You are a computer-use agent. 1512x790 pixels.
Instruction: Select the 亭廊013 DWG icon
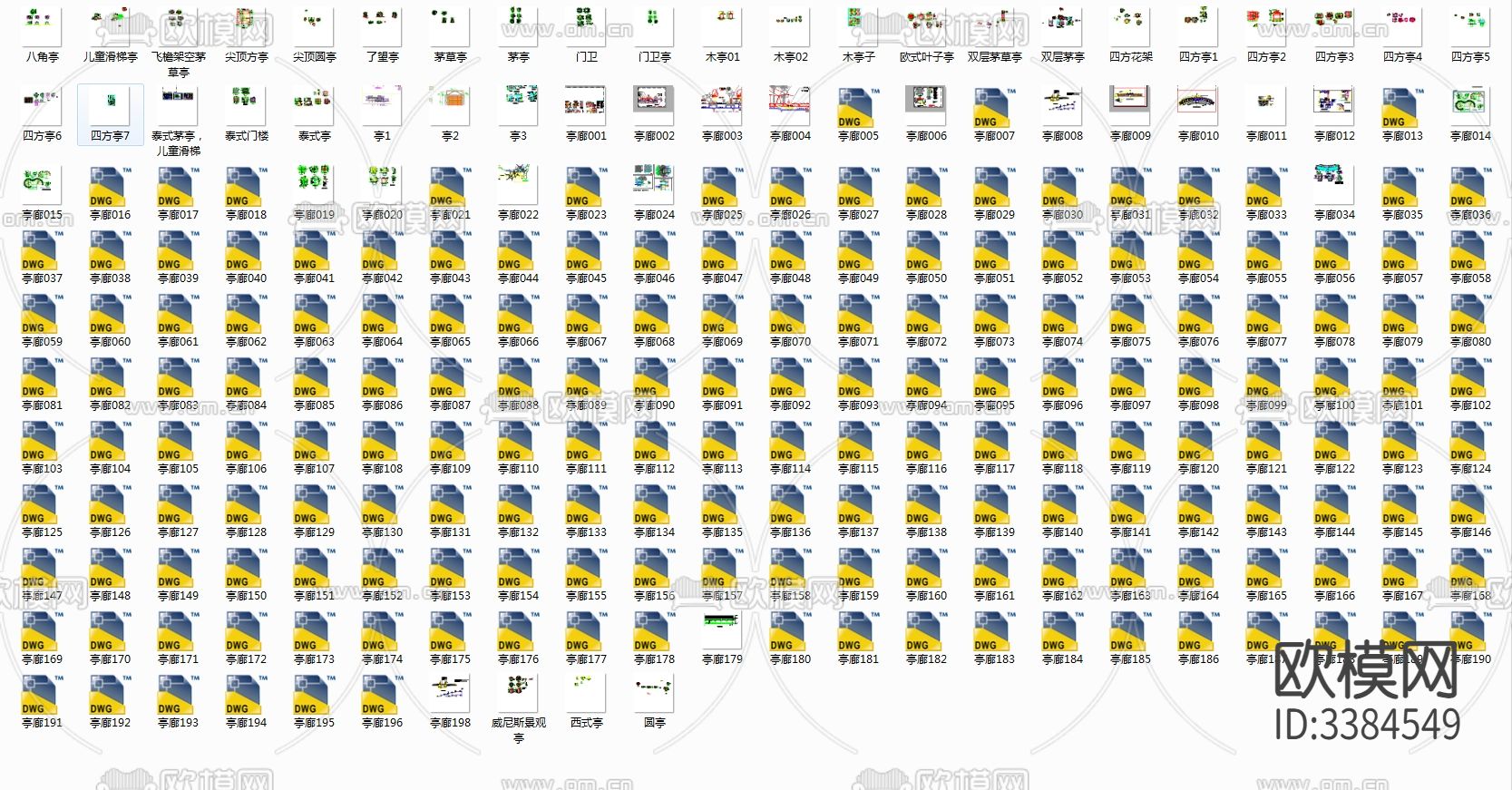pyautogui.click(x=1402, y=107)
